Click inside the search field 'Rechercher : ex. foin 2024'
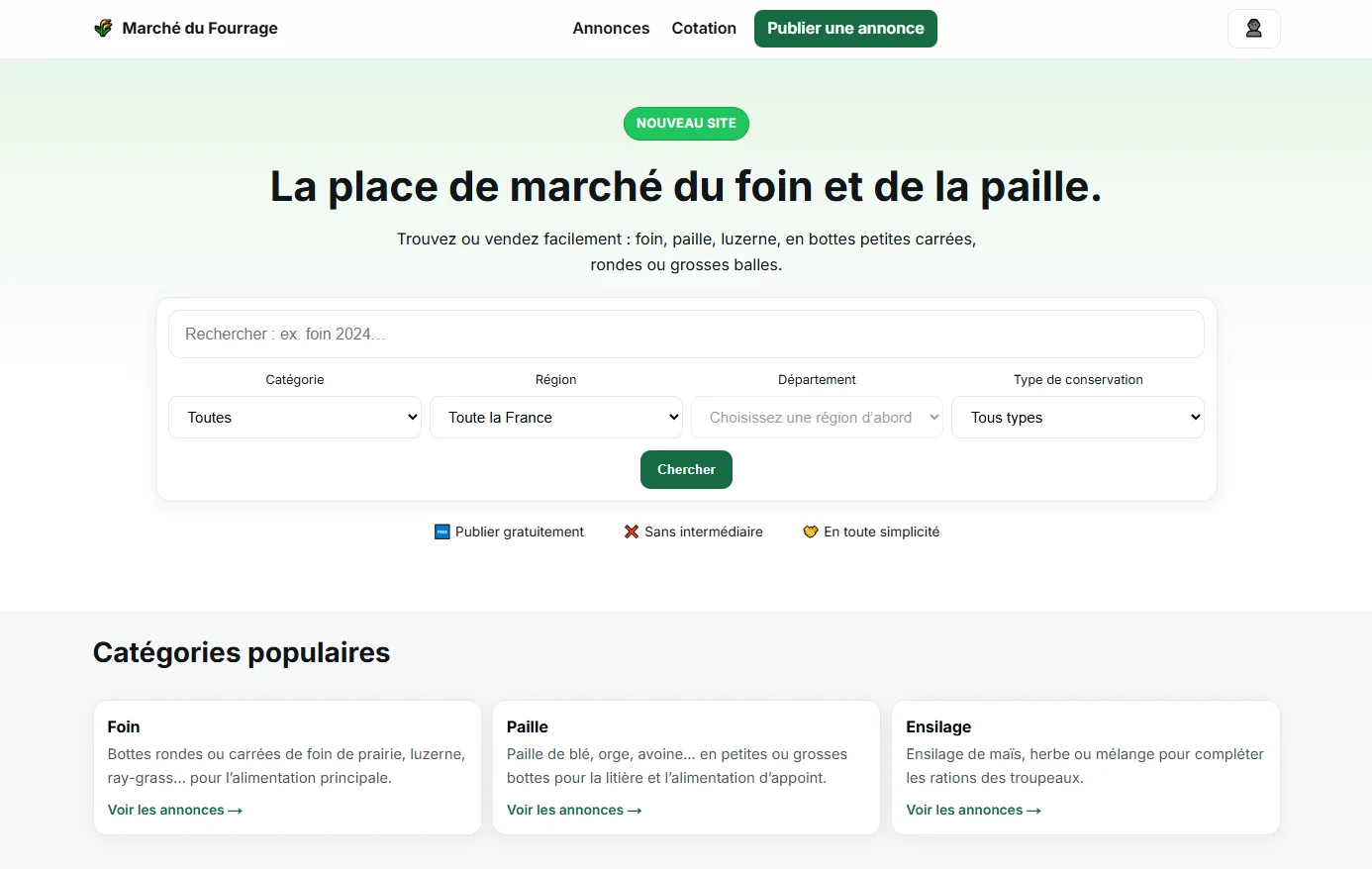This screenshot has width=1372, height=869. click(686, 334)
